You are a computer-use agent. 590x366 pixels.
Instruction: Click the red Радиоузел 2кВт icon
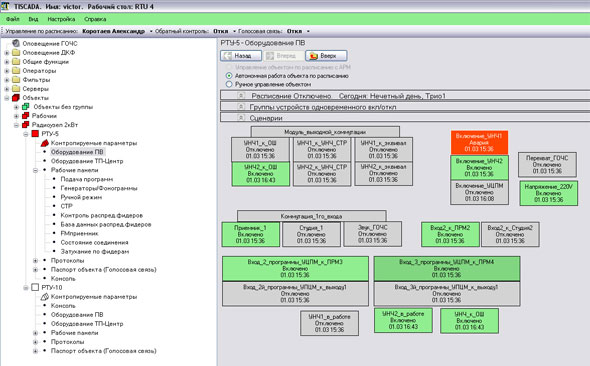point(26,125)
